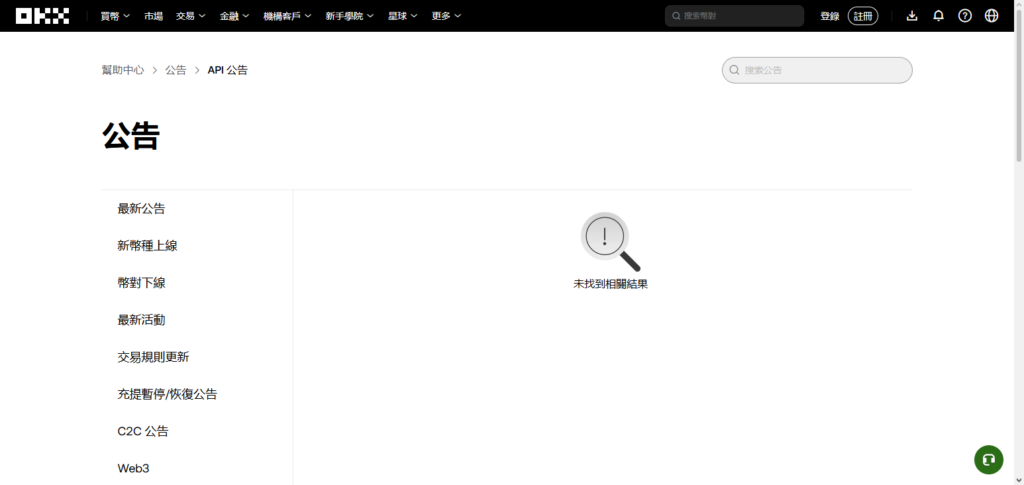The width and height of the screenshot is (1024, 485).
Task: Go to 幫助中心 breadcrumb
Action: [123, 70]
